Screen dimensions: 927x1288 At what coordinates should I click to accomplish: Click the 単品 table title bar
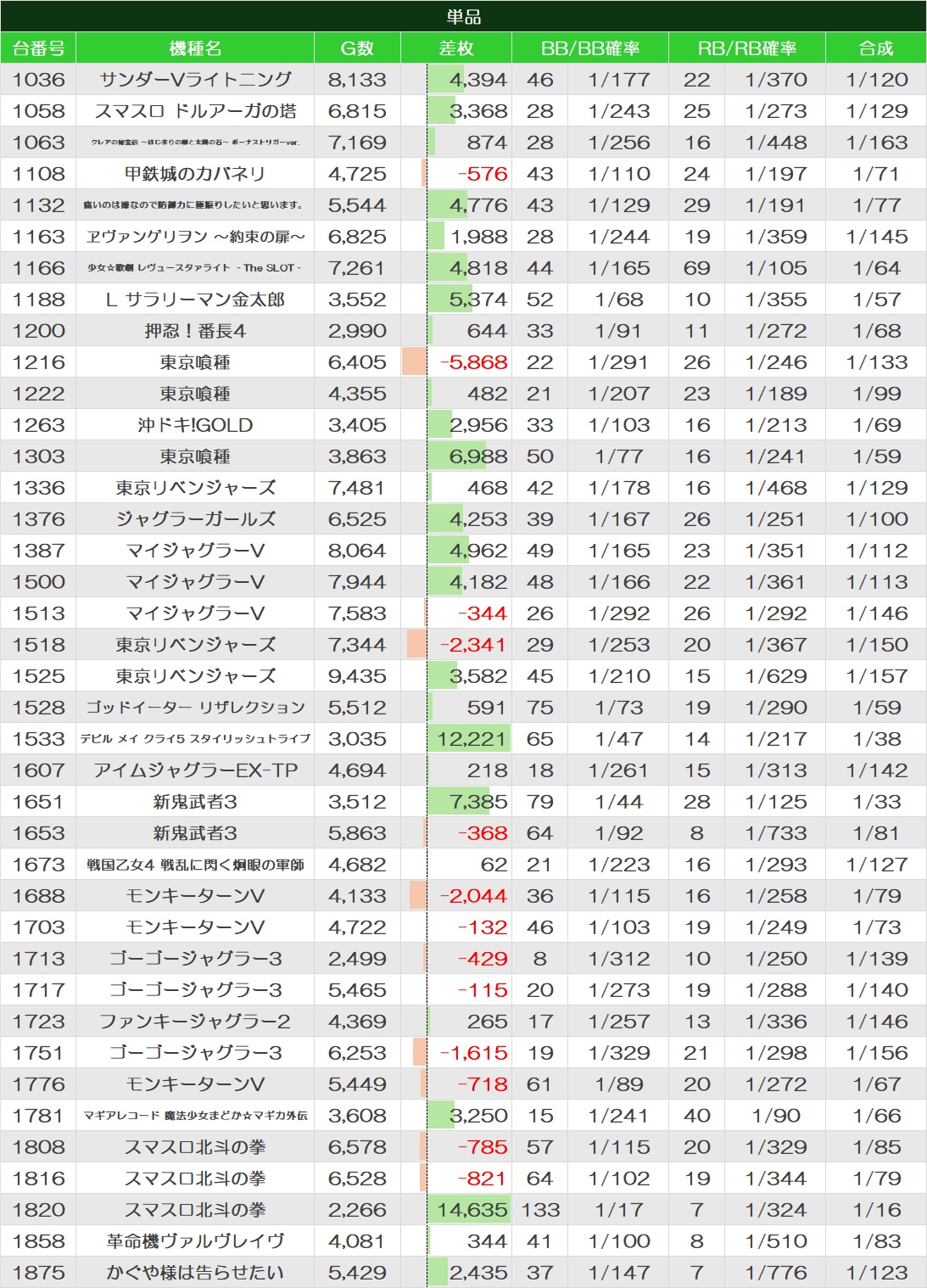pyautogui.click(x=463, y=16)
